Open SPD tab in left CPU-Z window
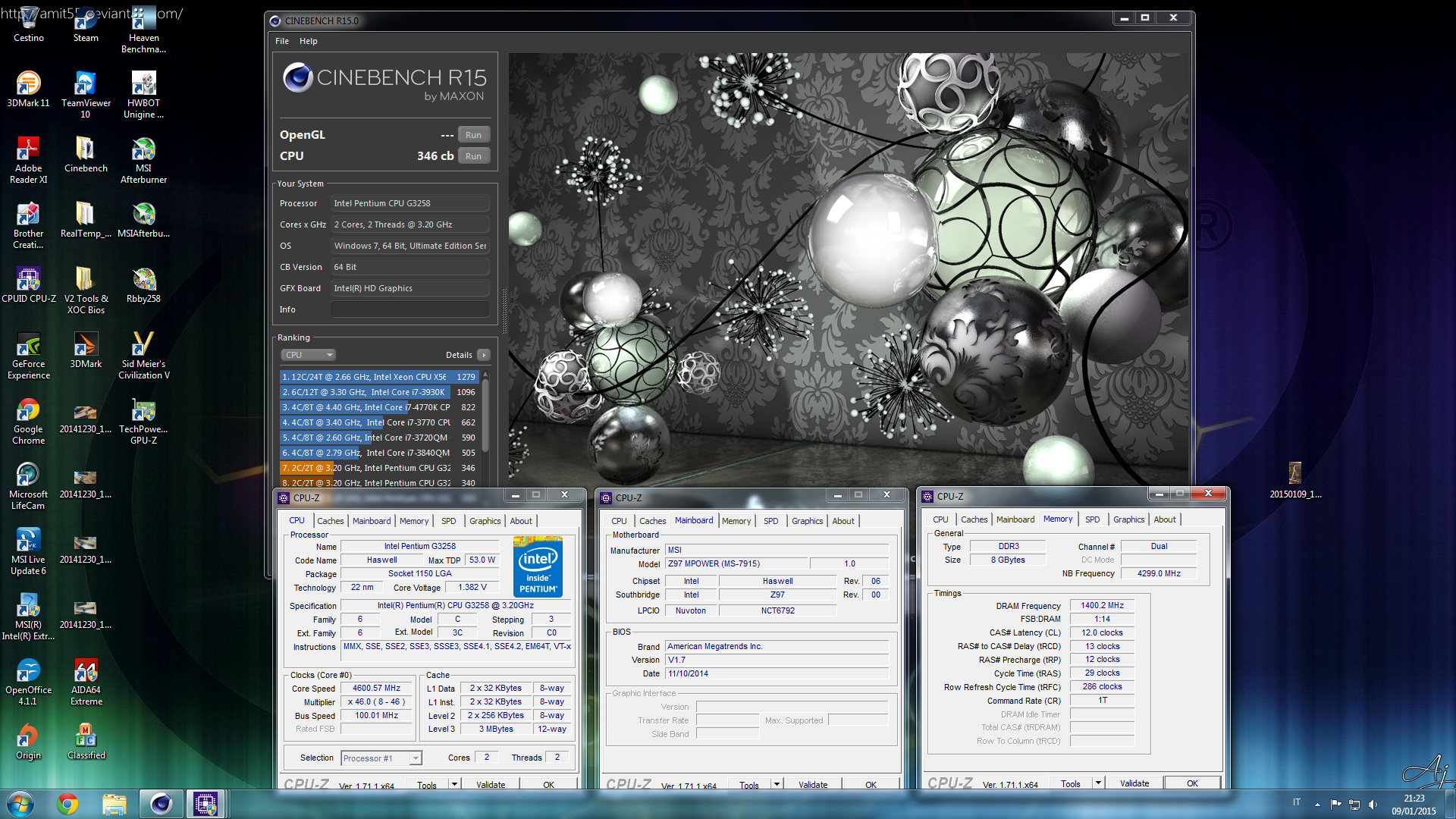This screenshot has width=1456, height=819. [x=449, y=521]
